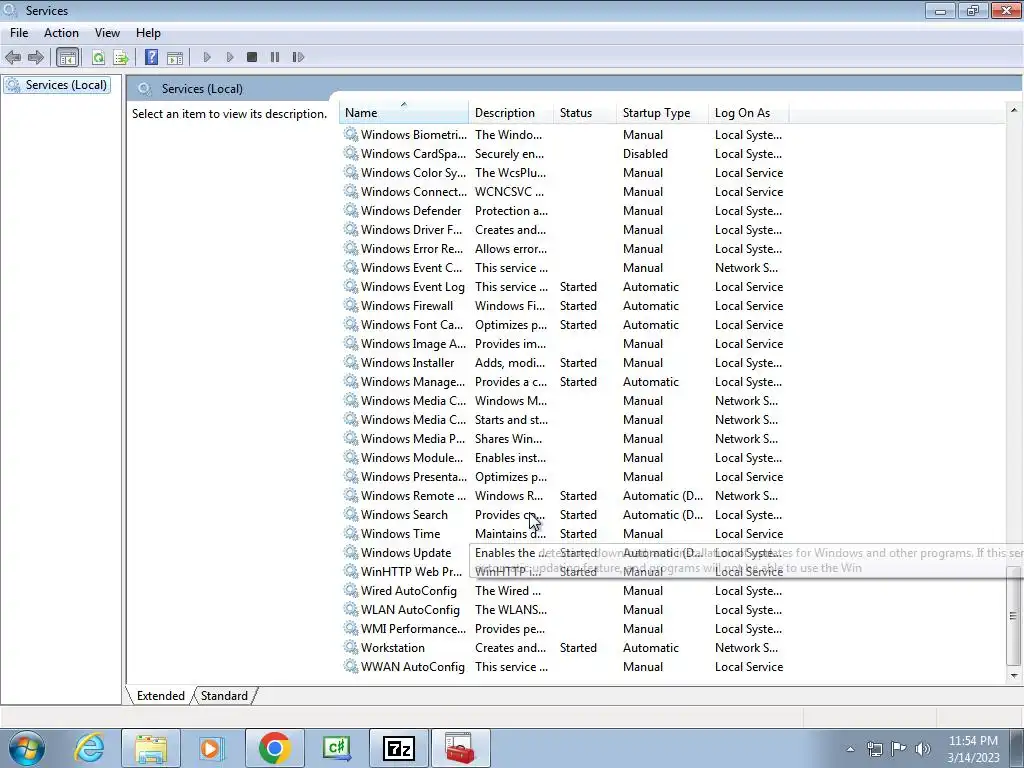
Task: Click the scrollbar down arrow
Action: [x=1014, y=675]
